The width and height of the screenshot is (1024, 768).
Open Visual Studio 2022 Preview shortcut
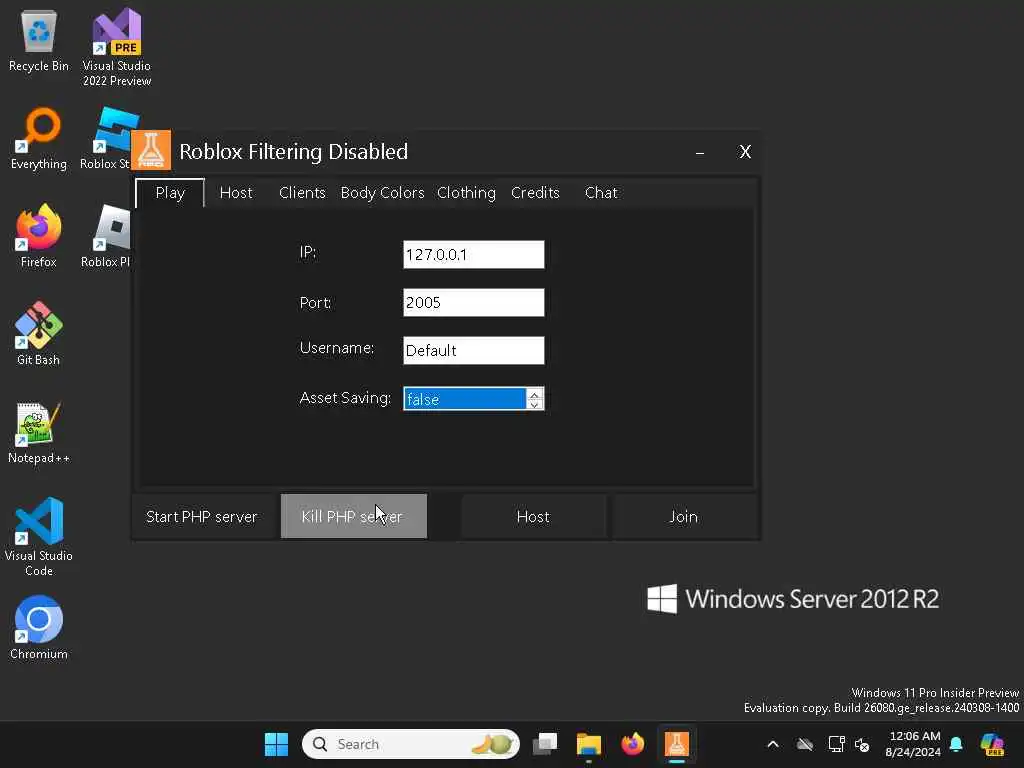(x=117, y=47)
